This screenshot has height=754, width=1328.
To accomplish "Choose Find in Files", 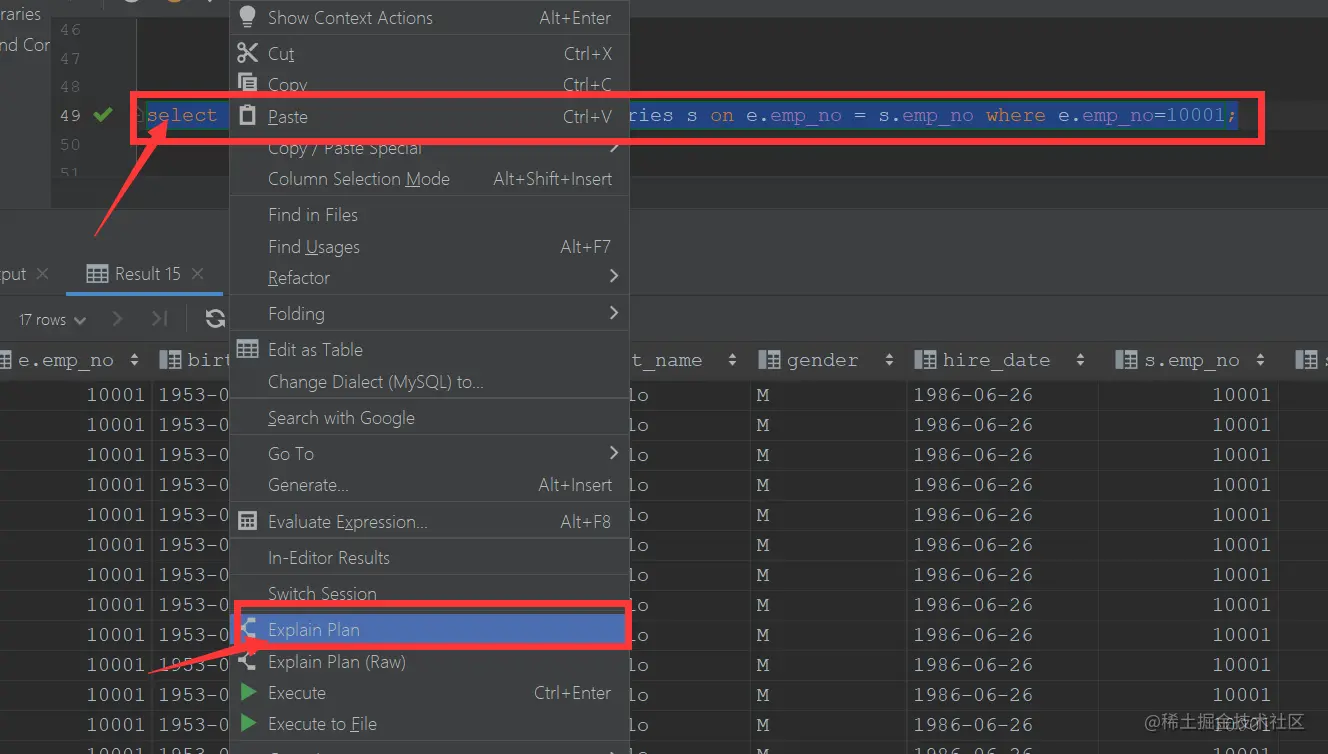I will (x=429, y=214).
